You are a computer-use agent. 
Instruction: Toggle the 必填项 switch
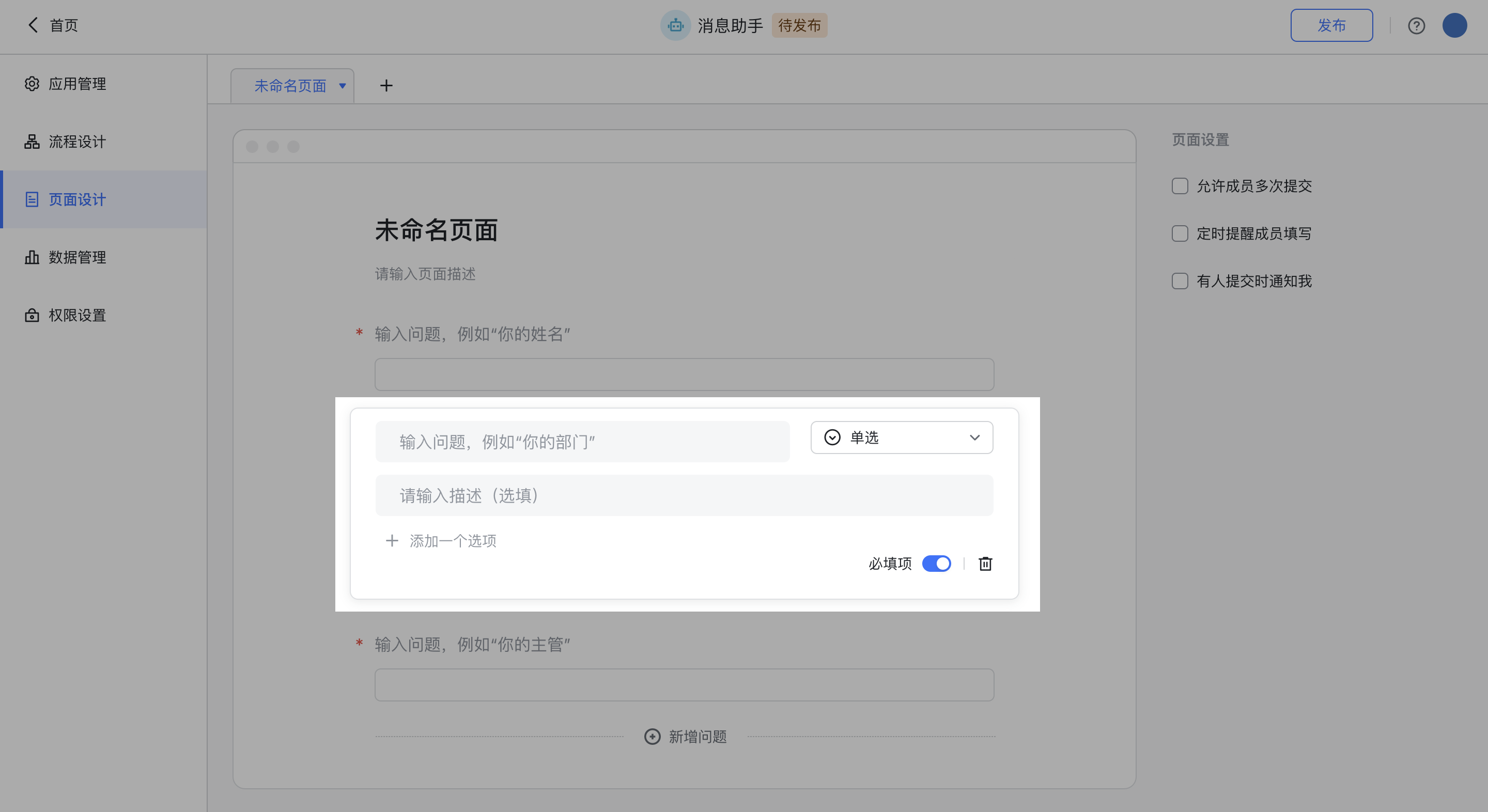point(936,563)
